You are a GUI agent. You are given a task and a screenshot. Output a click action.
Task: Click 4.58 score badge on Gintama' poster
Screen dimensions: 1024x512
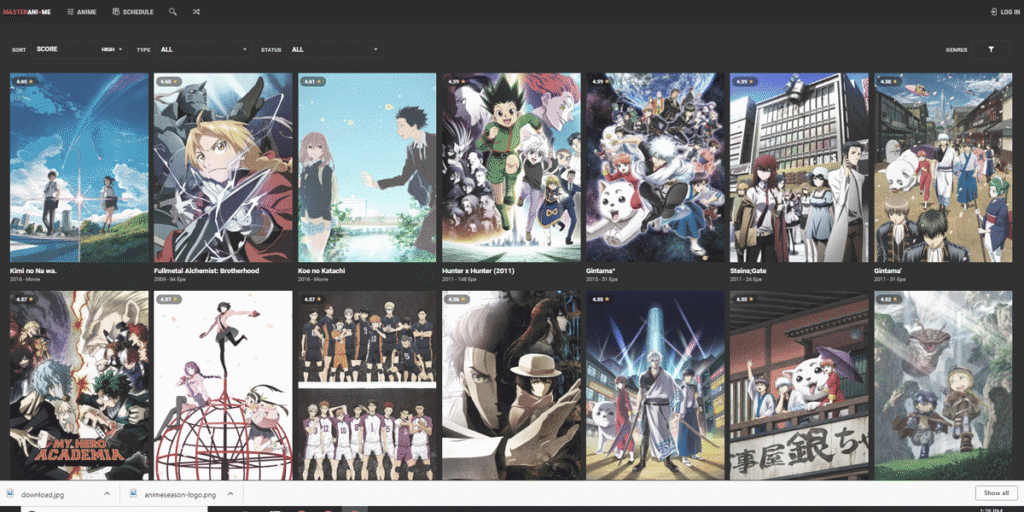(889, 82)
